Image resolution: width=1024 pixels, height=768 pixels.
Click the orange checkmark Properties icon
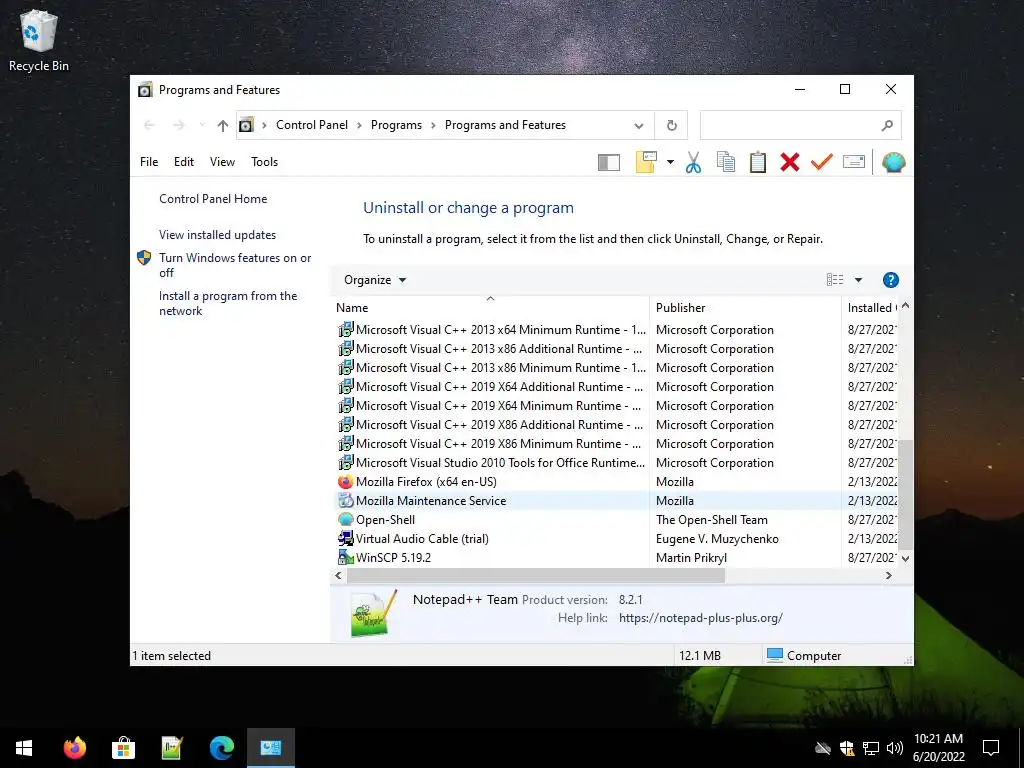point(822,162)
